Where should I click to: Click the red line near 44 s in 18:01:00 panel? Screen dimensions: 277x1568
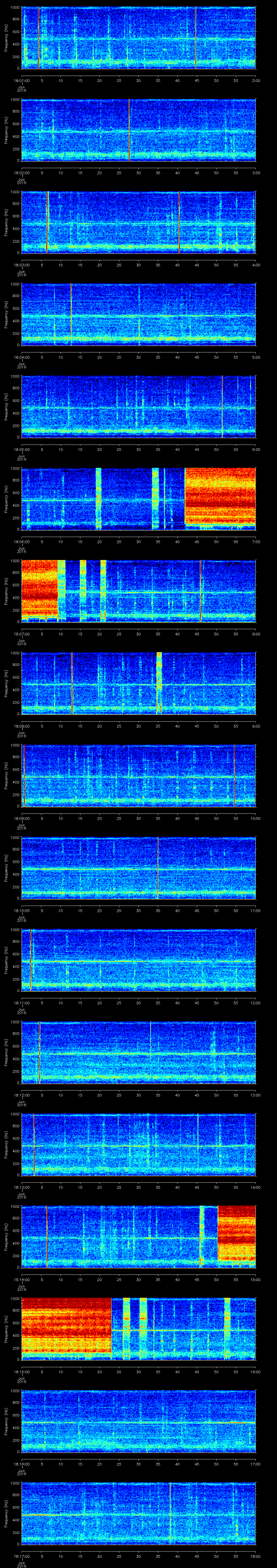click(195, 38)
